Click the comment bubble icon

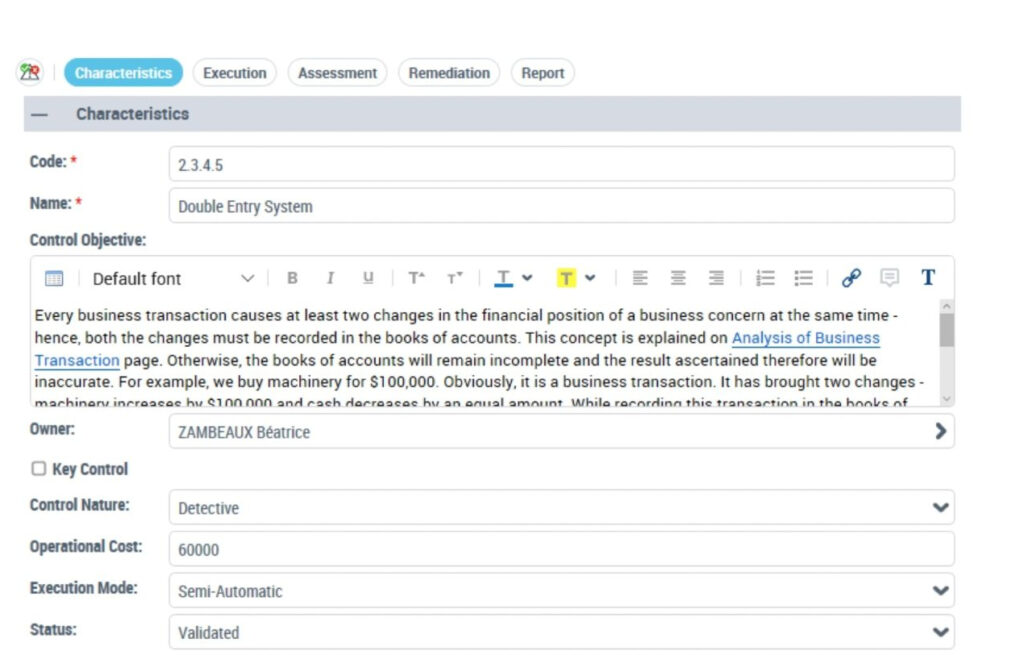click(889, 278)
